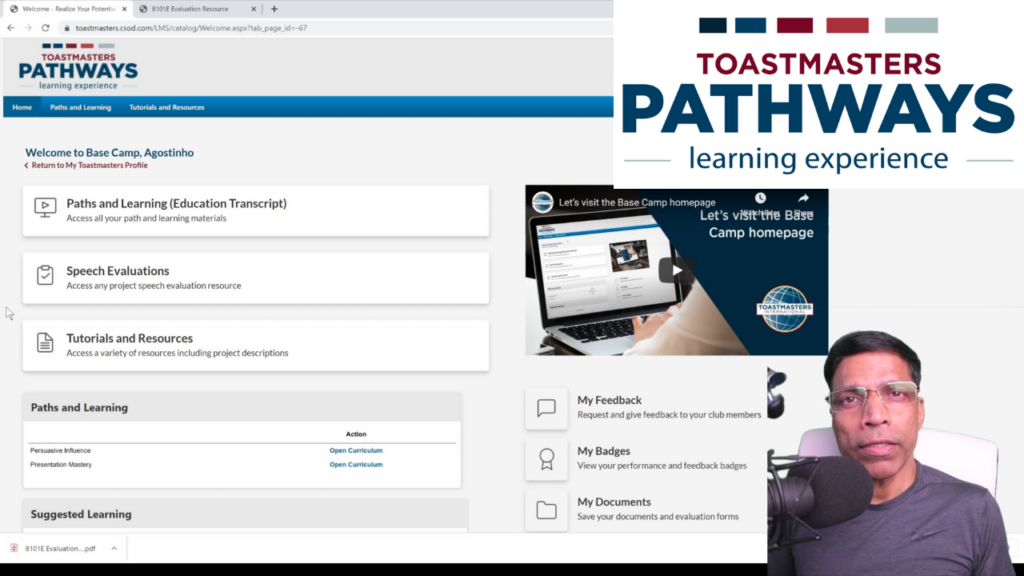Click the Toastmasters Pathways logo in the page header

point(78,67)
